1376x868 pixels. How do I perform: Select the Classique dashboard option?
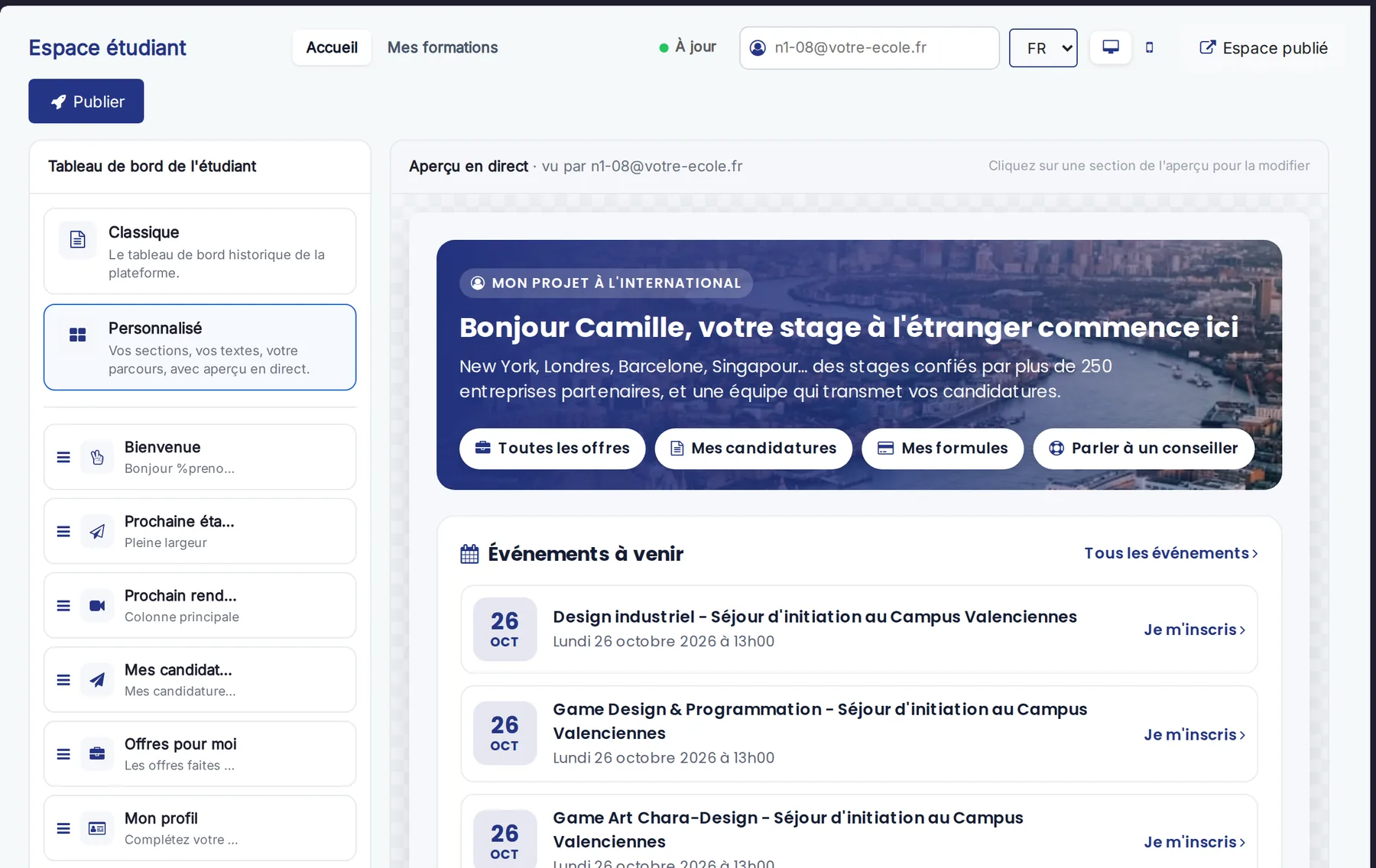click(200, 251)
